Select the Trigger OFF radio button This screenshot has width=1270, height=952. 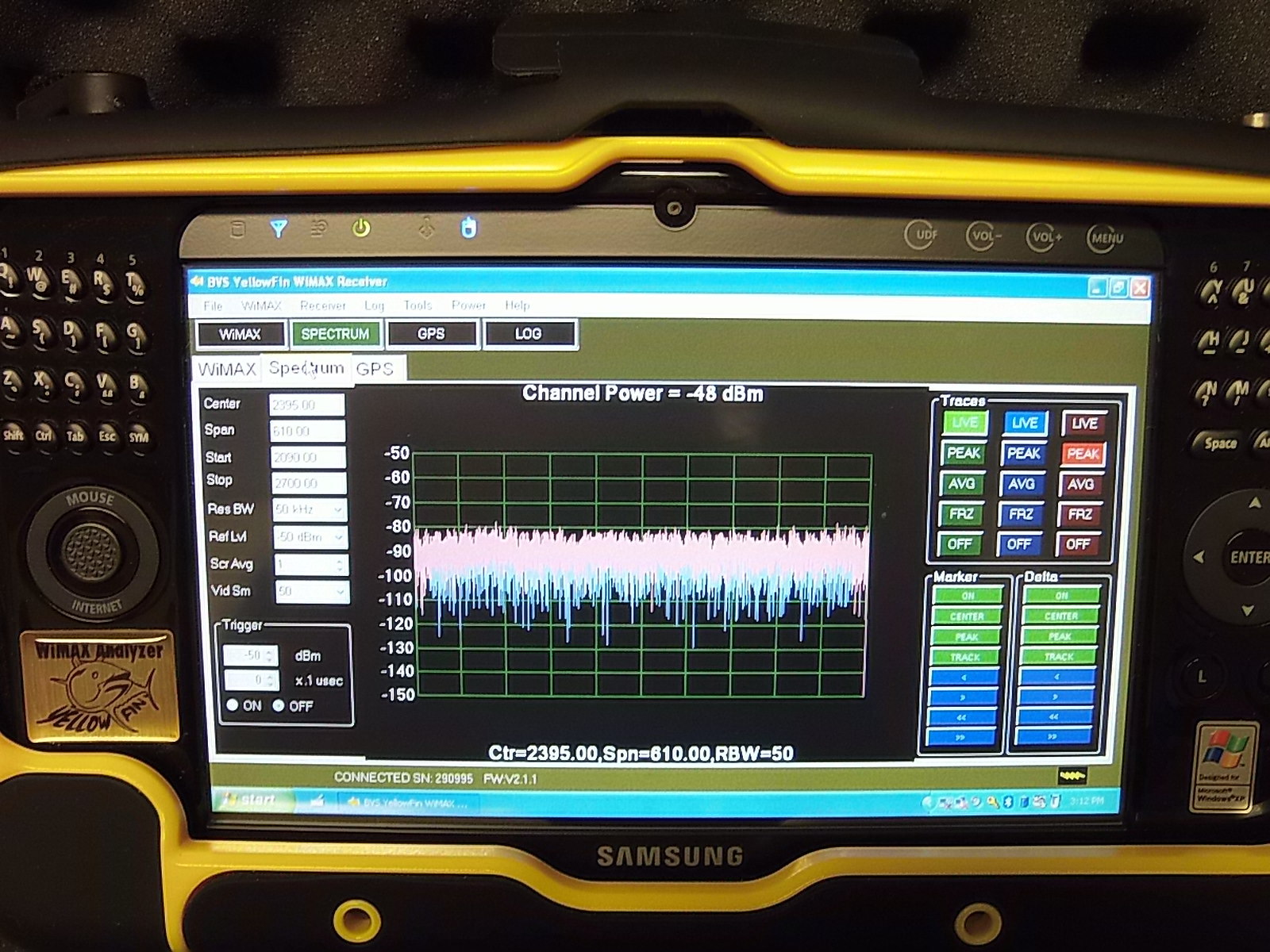(x=278, y=705)
